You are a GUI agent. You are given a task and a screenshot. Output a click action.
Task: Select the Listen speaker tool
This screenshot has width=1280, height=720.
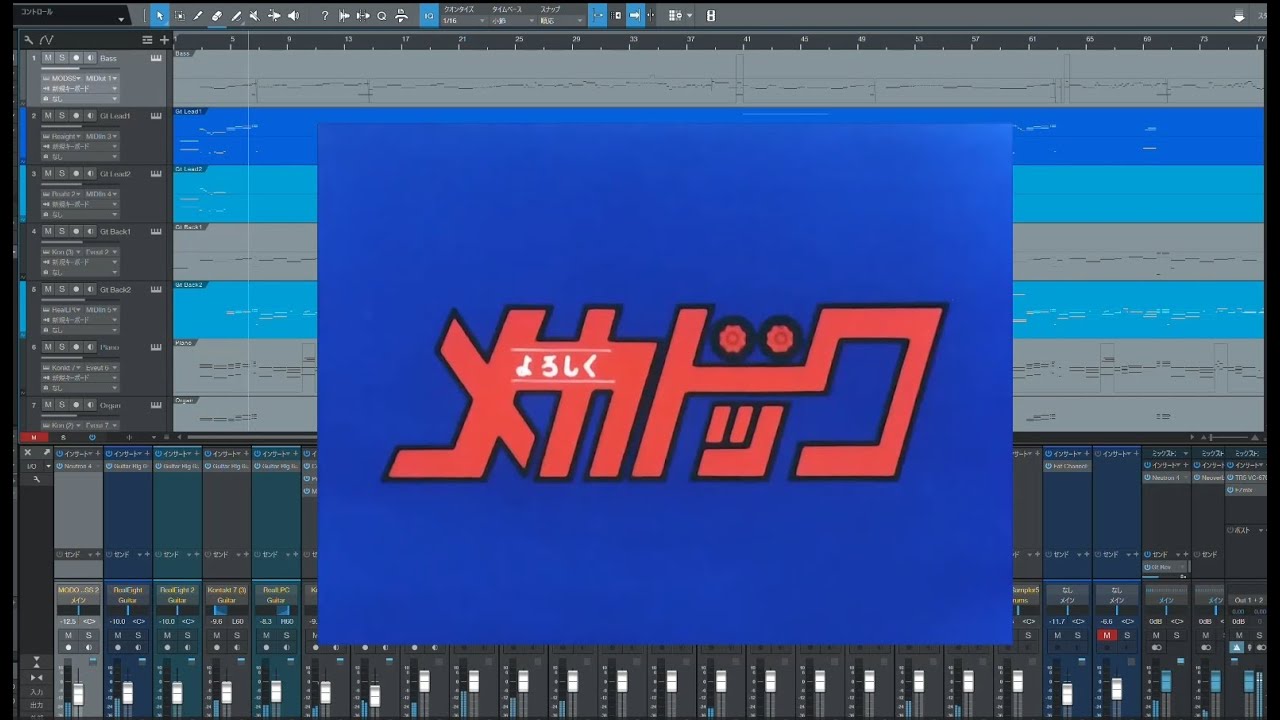(293, 16)
